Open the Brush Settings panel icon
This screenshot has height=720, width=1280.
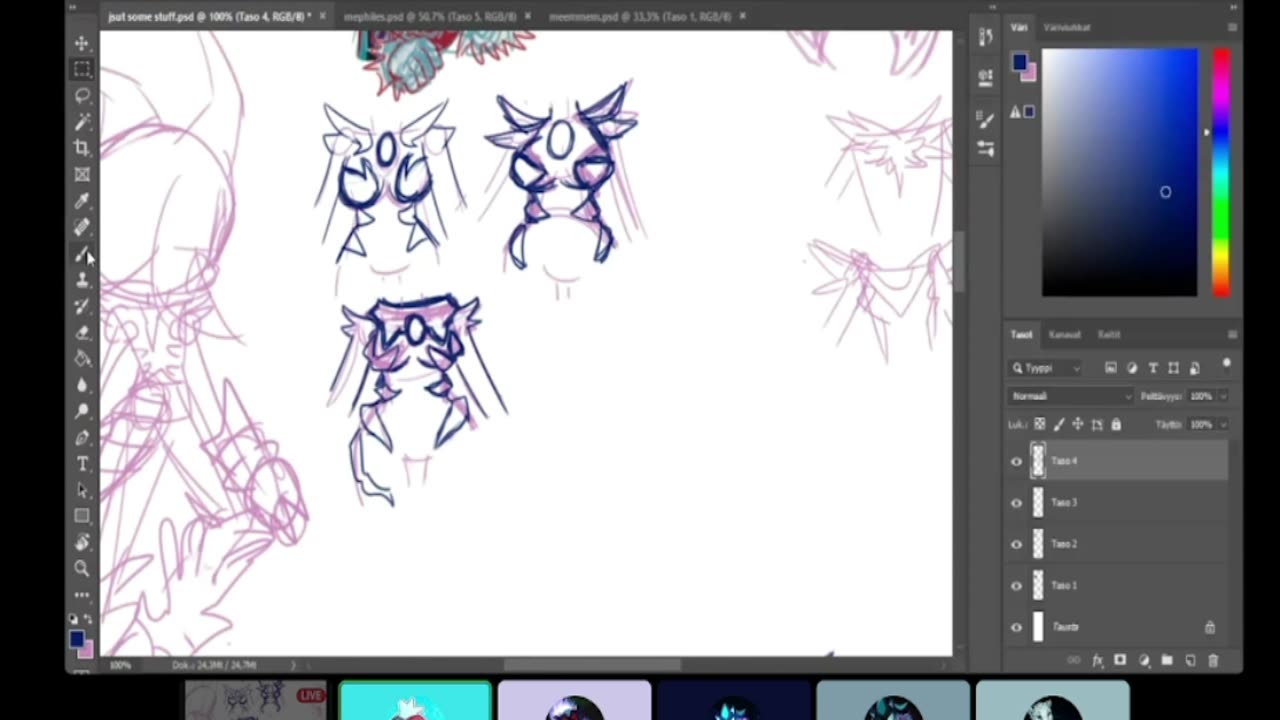(x=986, y=121)
